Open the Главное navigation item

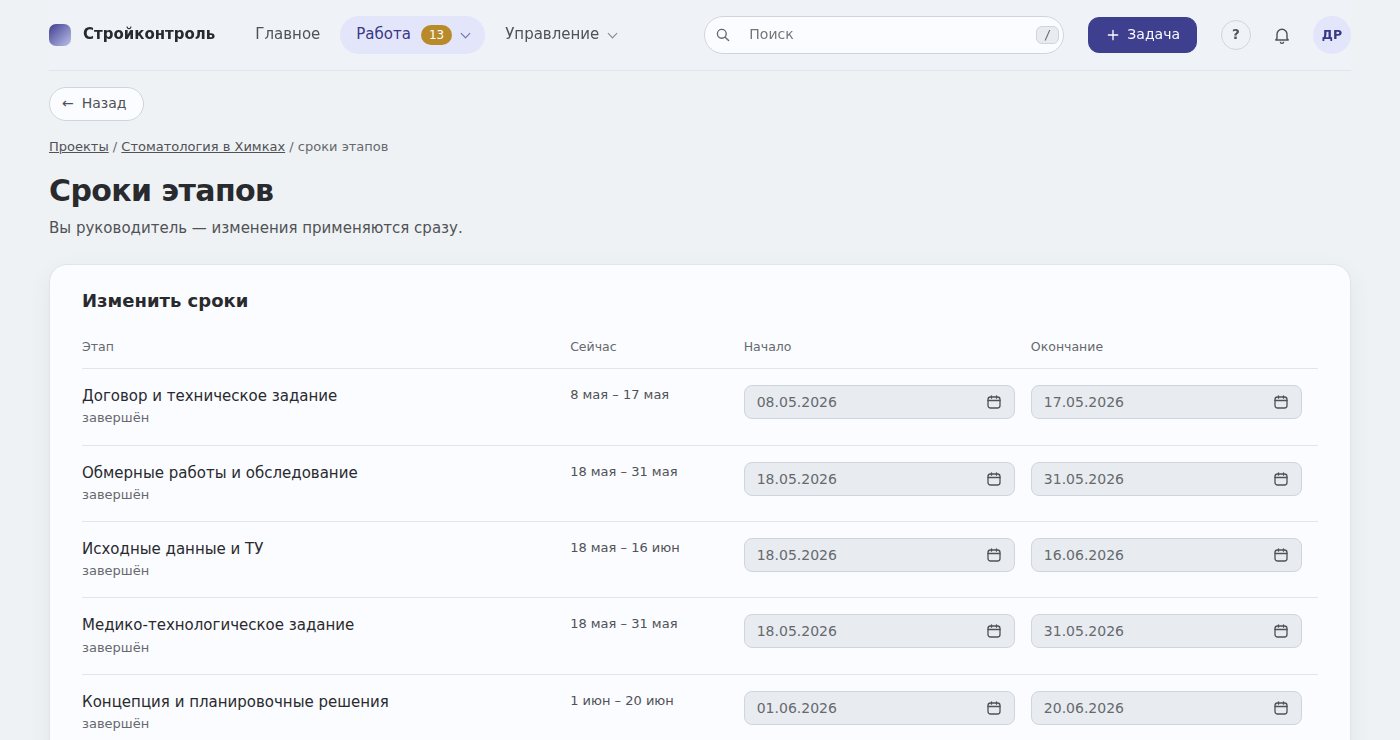click(288, 34)
